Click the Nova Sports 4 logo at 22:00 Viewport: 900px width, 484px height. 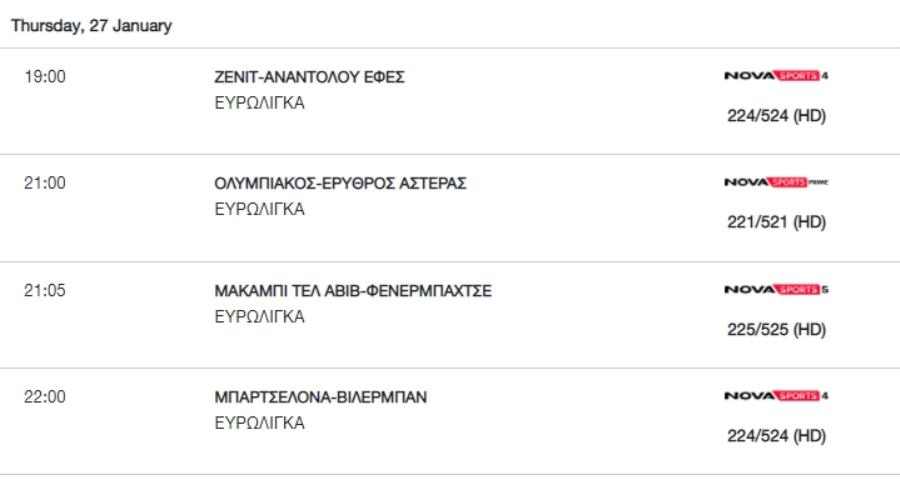coord(776,396)
